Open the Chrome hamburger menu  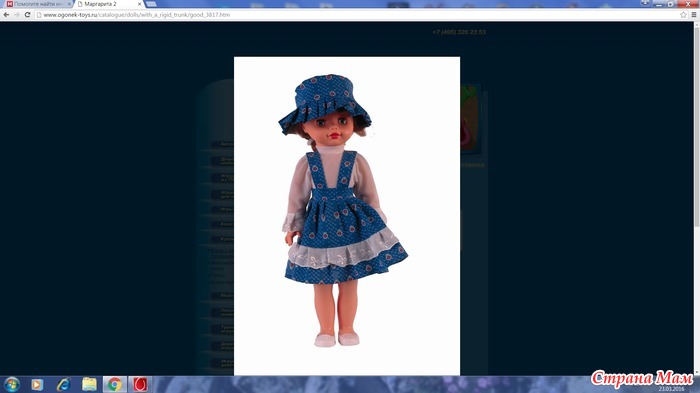tap(694, 15)
